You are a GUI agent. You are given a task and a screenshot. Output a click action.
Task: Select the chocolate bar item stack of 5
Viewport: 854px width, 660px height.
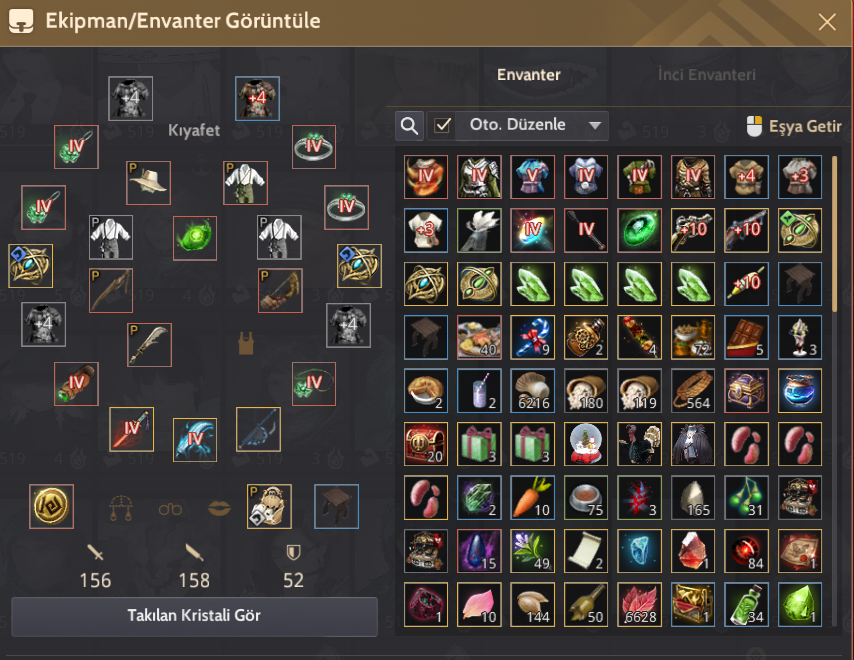pyautogui.click(x=746, y=337)
